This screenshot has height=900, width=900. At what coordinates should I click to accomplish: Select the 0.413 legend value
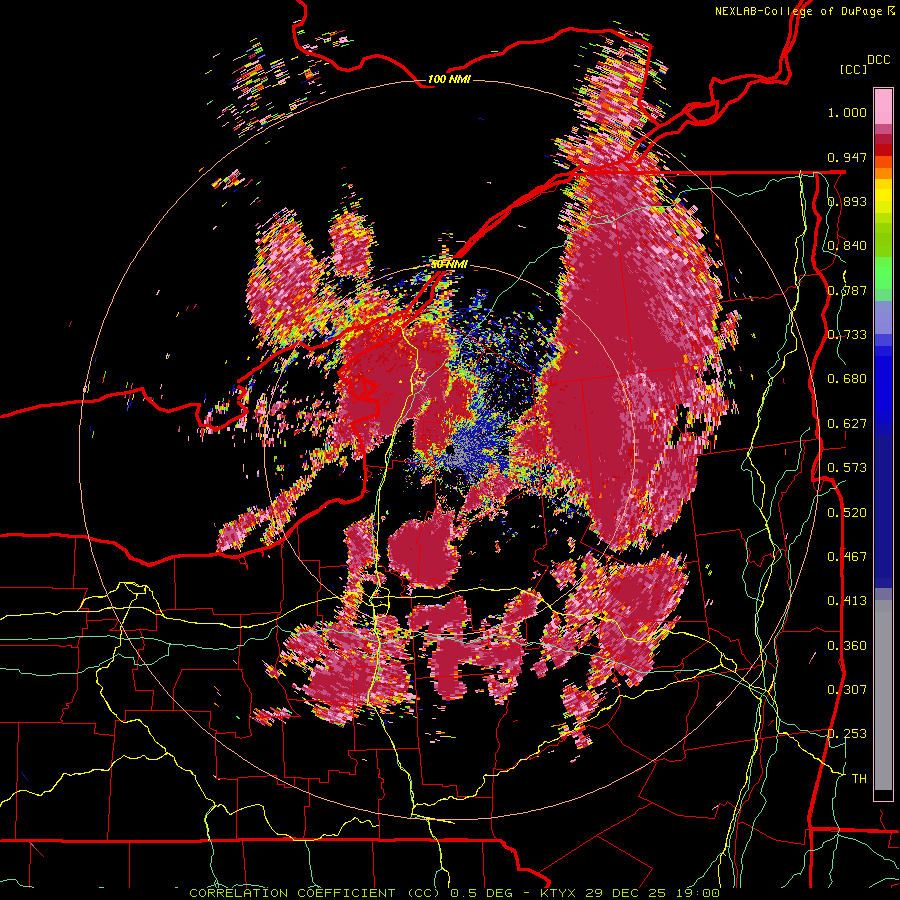click(x=847, y=601)
